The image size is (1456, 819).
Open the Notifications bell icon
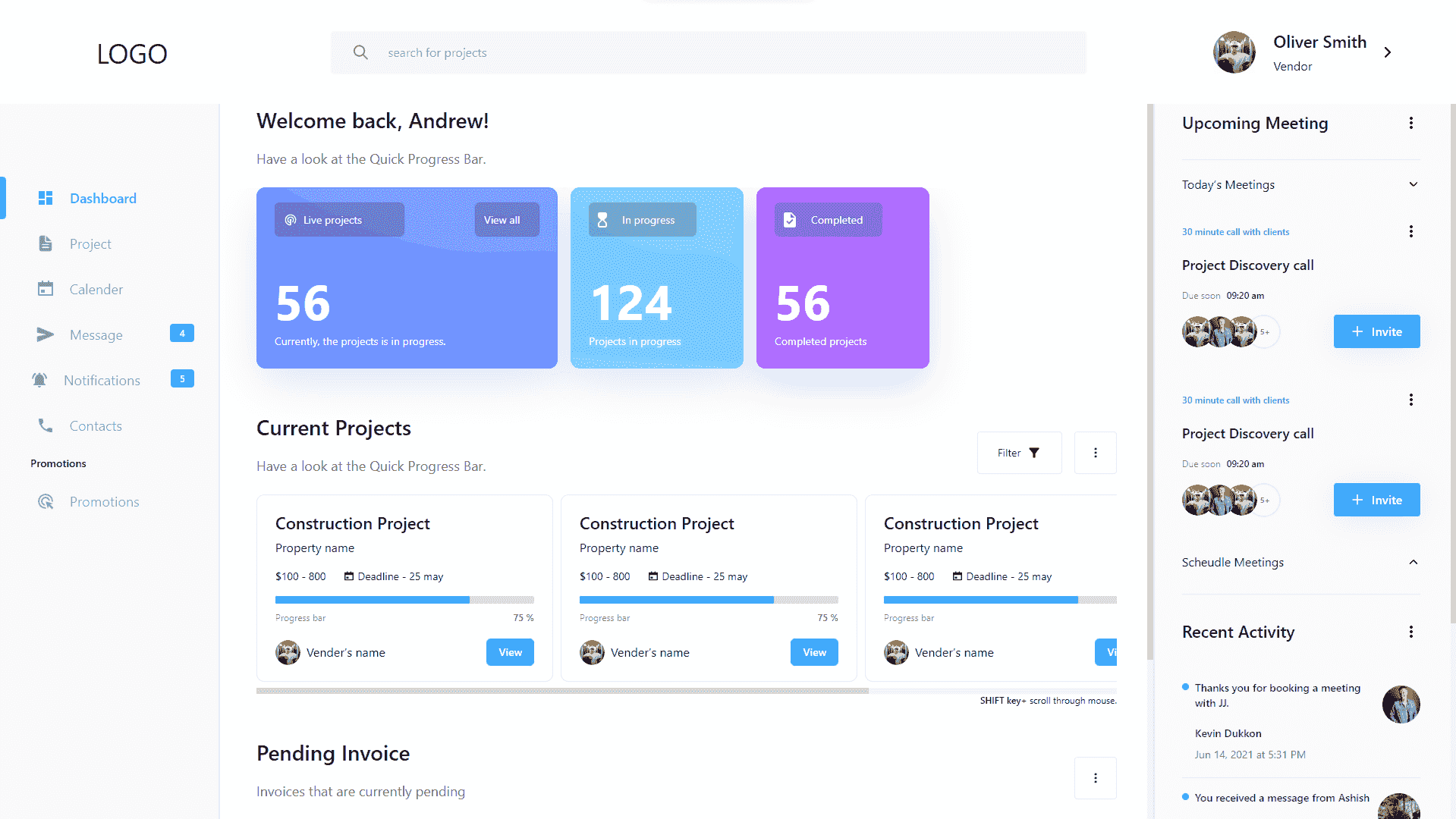(39, 380)
